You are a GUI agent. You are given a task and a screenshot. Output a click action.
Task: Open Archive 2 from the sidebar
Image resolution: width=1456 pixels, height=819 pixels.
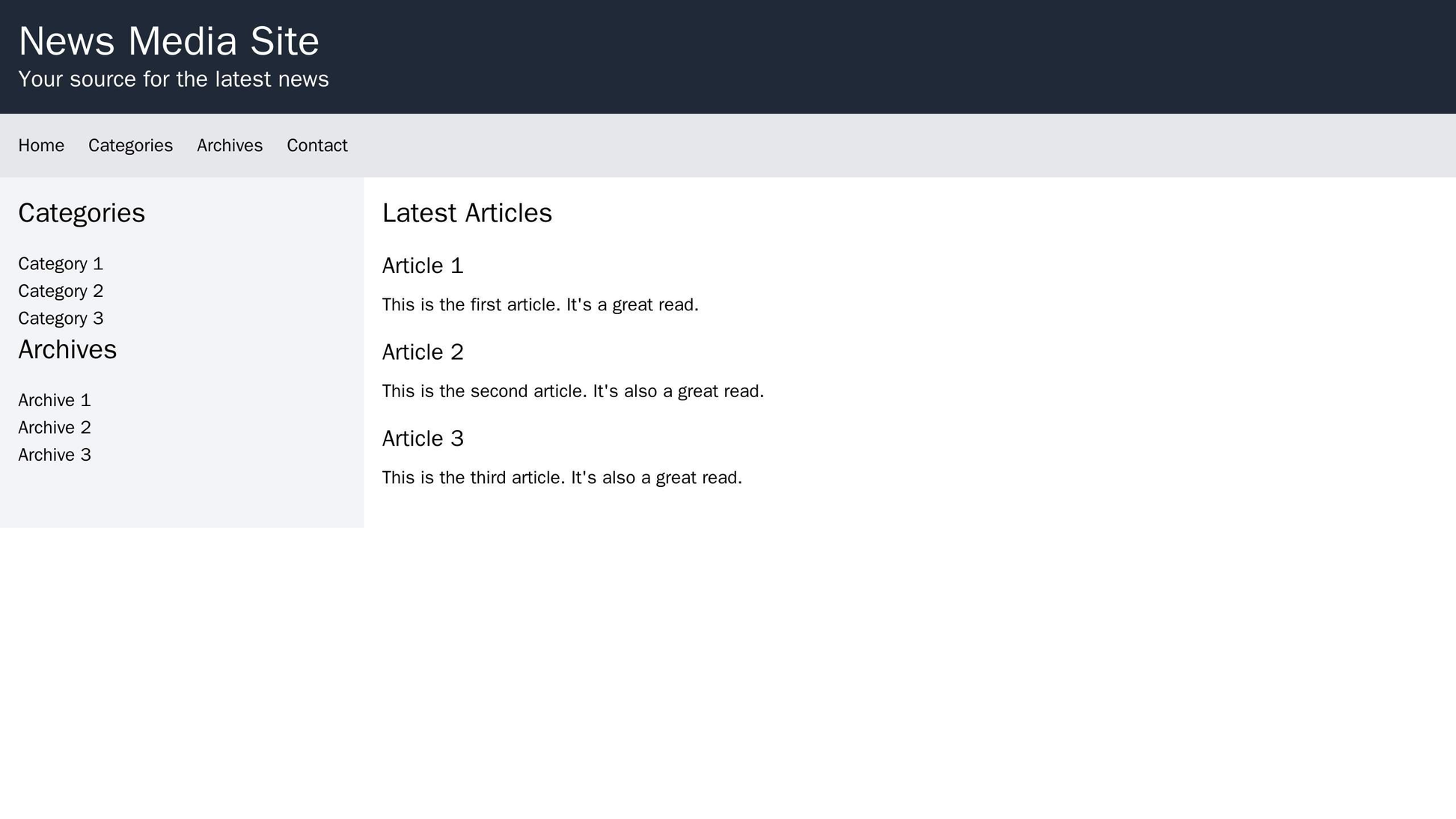pyautogui.click(x=55, y=427)
